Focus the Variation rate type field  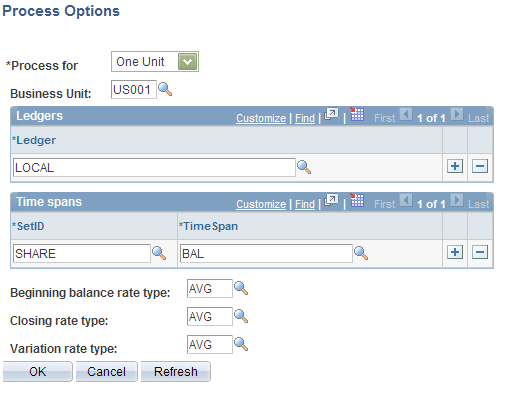[210, 344]
